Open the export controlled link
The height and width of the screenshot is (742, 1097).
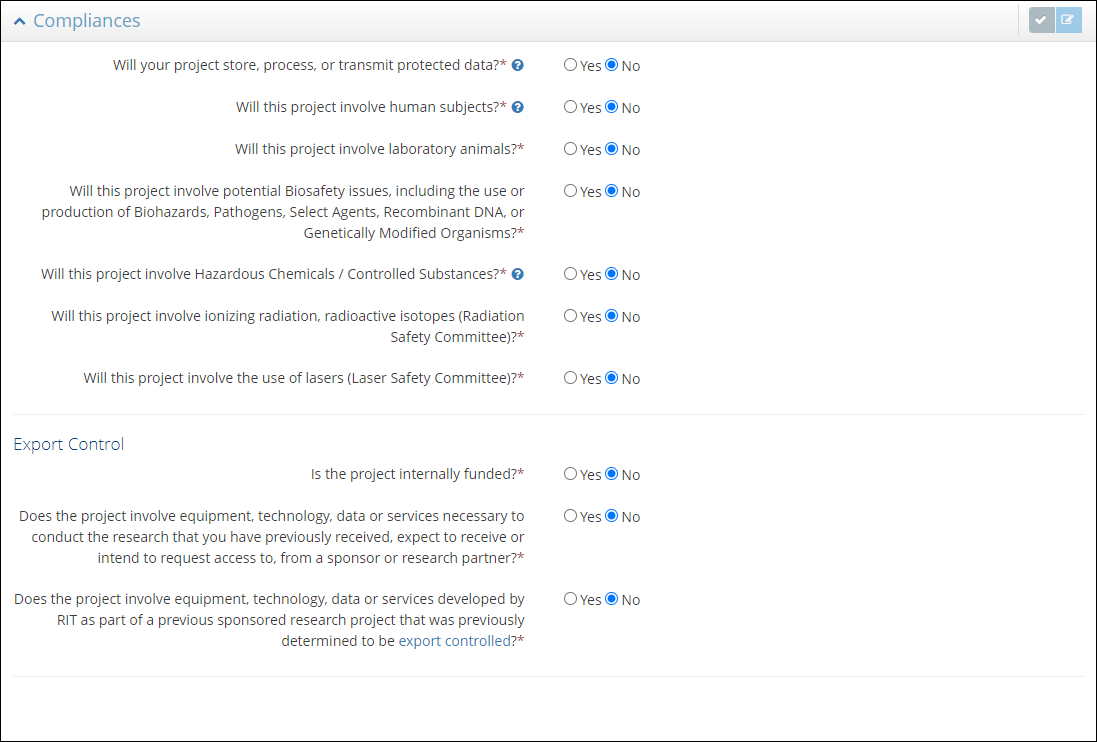[x=454, y=641]
